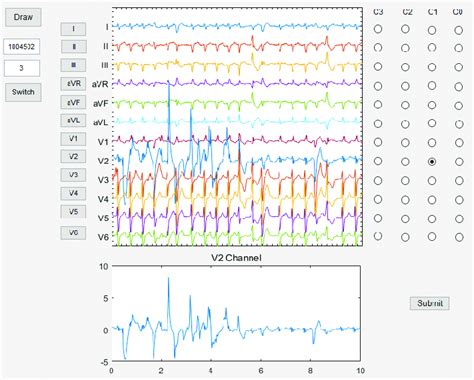
Task: Show the aVR lead channel
Action: pos(73,83)
